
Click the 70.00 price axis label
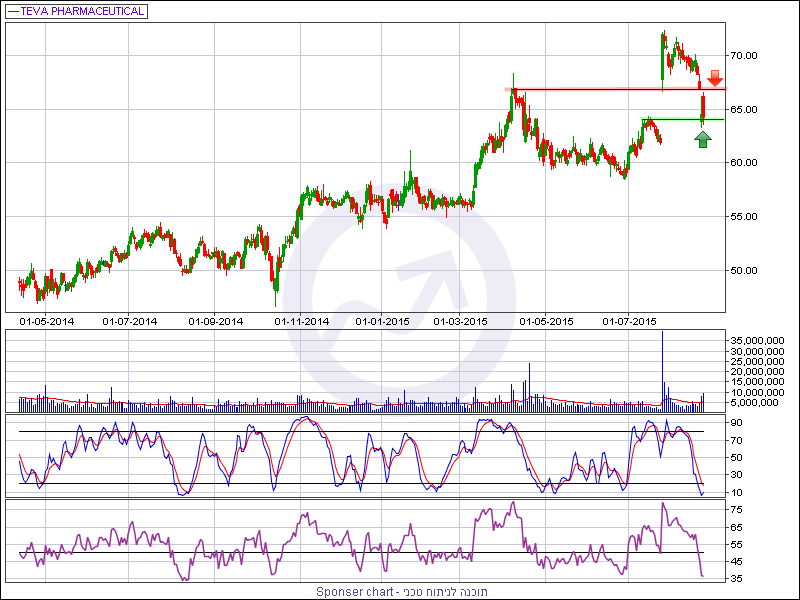tap(743, 55)
